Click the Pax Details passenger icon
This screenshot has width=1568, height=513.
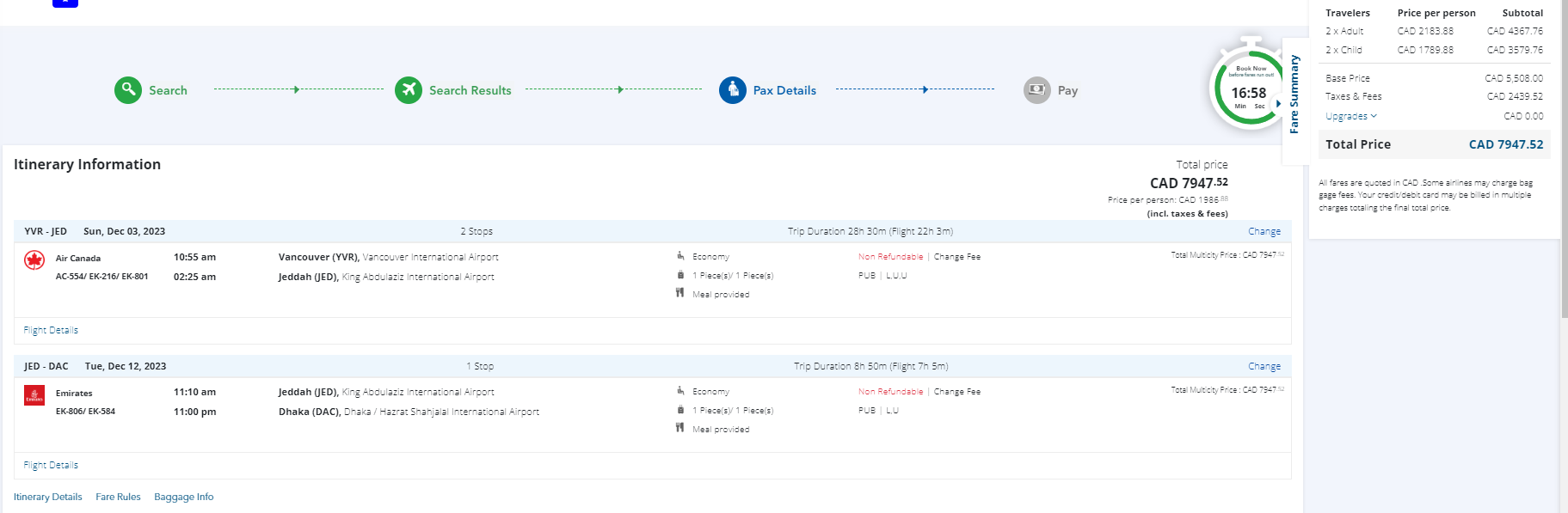733,90
